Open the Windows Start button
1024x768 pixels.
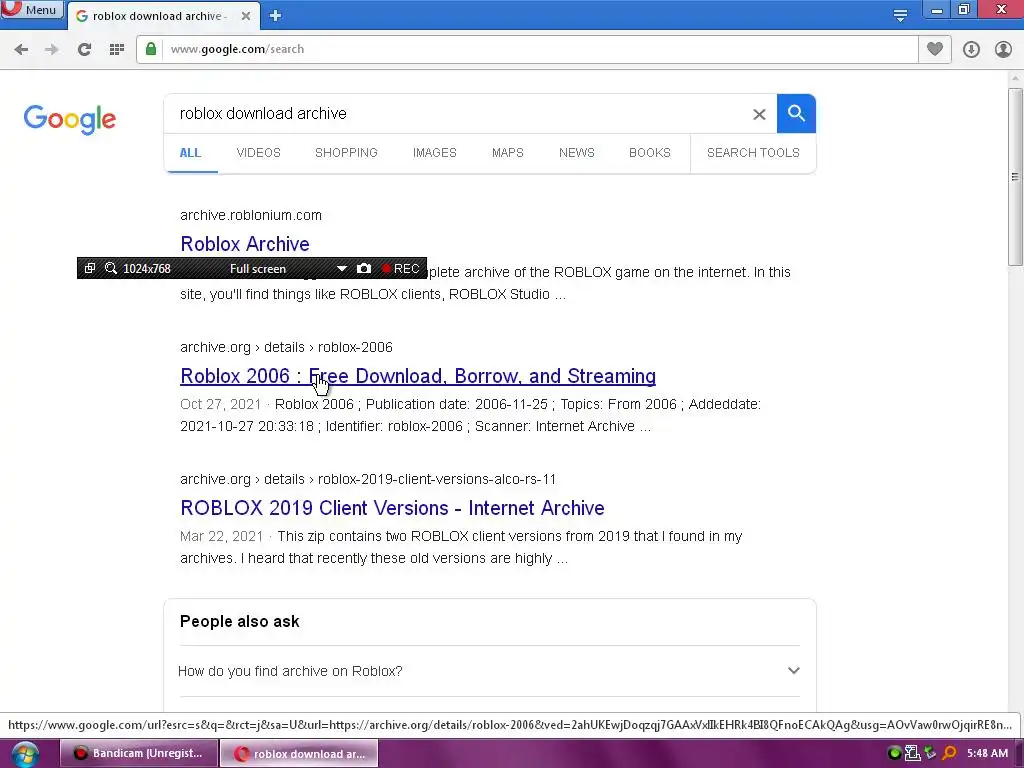[x=25, y=754]
